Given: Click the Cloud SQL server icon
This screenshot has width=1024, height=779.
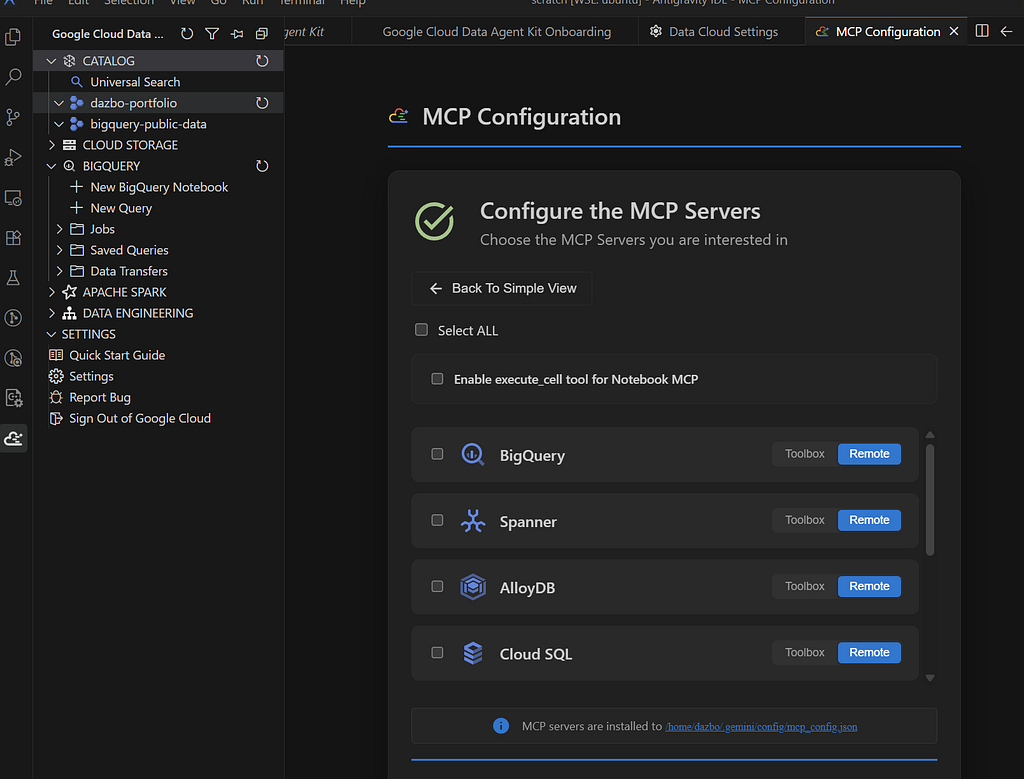Looking at the screenshot, I should coord(473,653).
